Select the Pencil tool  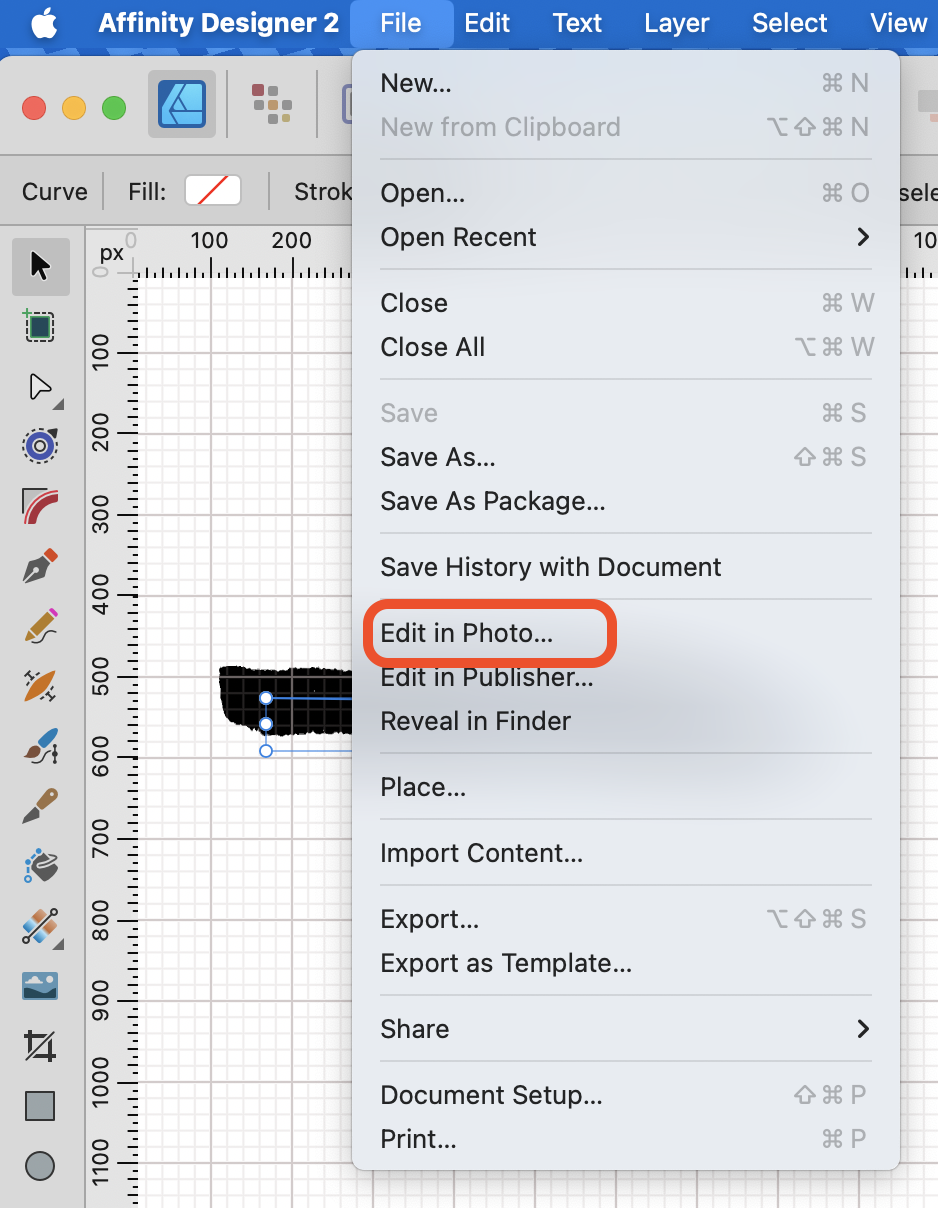(40, 627)
